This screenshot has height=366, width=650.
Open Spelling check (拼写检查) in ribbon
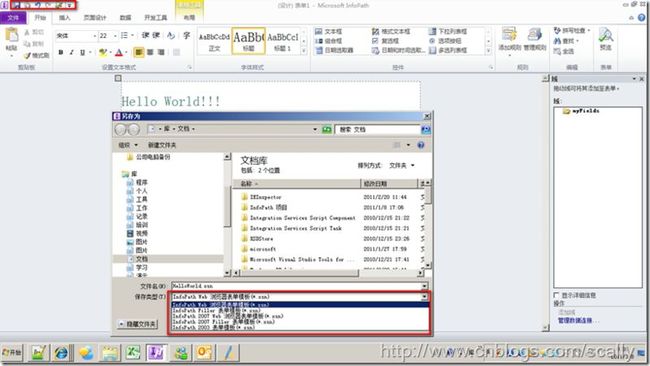tap(571, 31)
